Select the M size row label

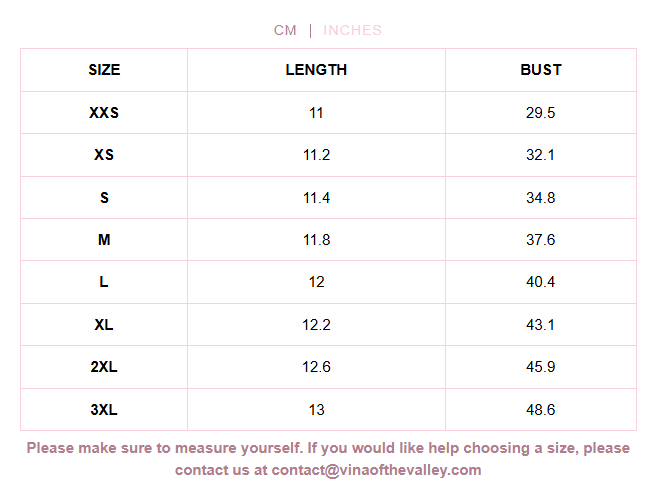pos(104,240)
